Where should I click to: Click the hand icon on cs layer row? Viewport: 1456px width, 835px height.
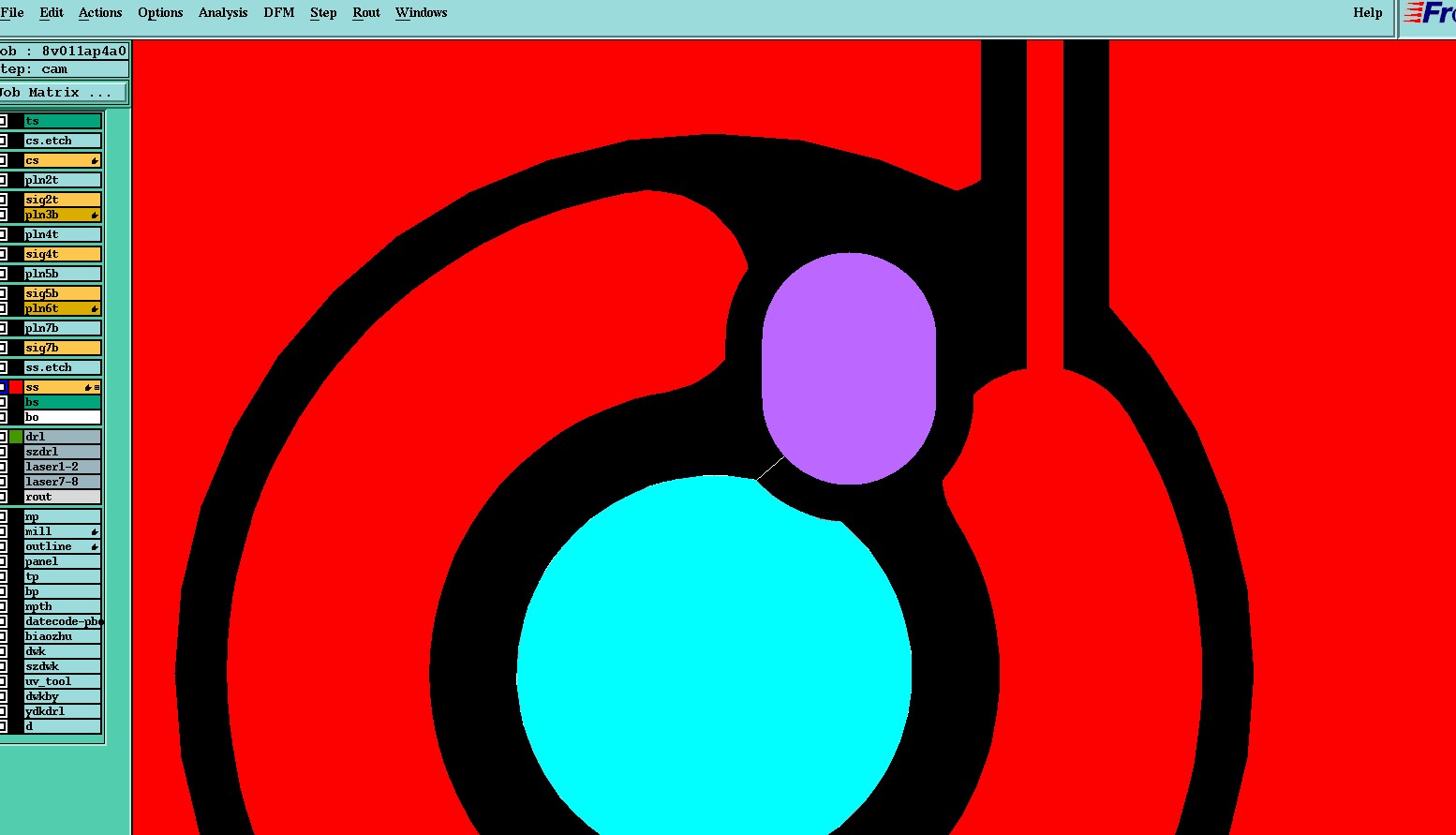[95, 161]
